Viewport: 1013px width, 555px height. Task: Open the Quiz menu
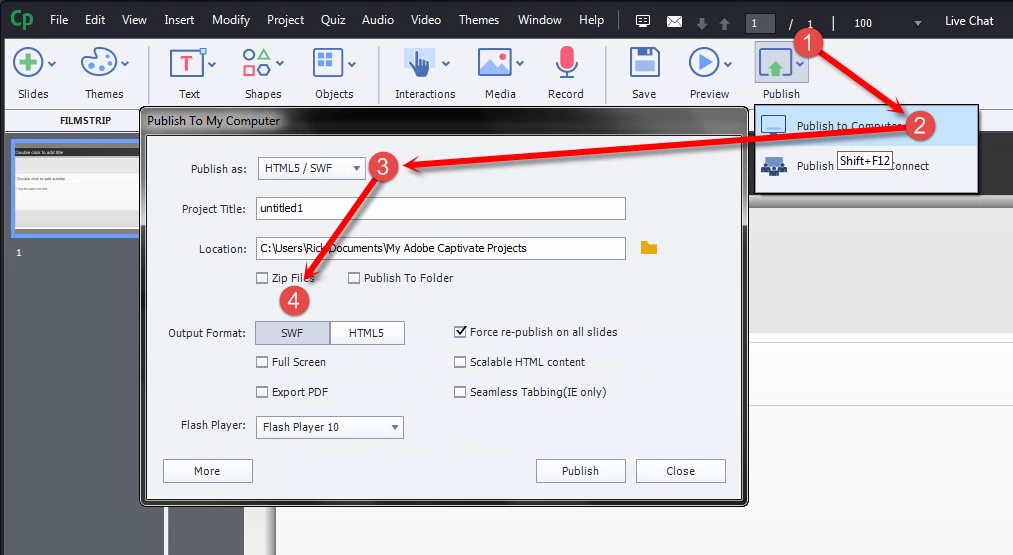click(333, 20)
